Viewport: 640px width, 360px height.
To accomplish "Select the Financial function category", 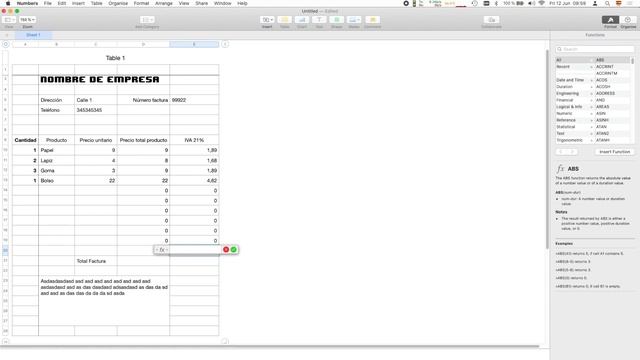I will 574,100.
